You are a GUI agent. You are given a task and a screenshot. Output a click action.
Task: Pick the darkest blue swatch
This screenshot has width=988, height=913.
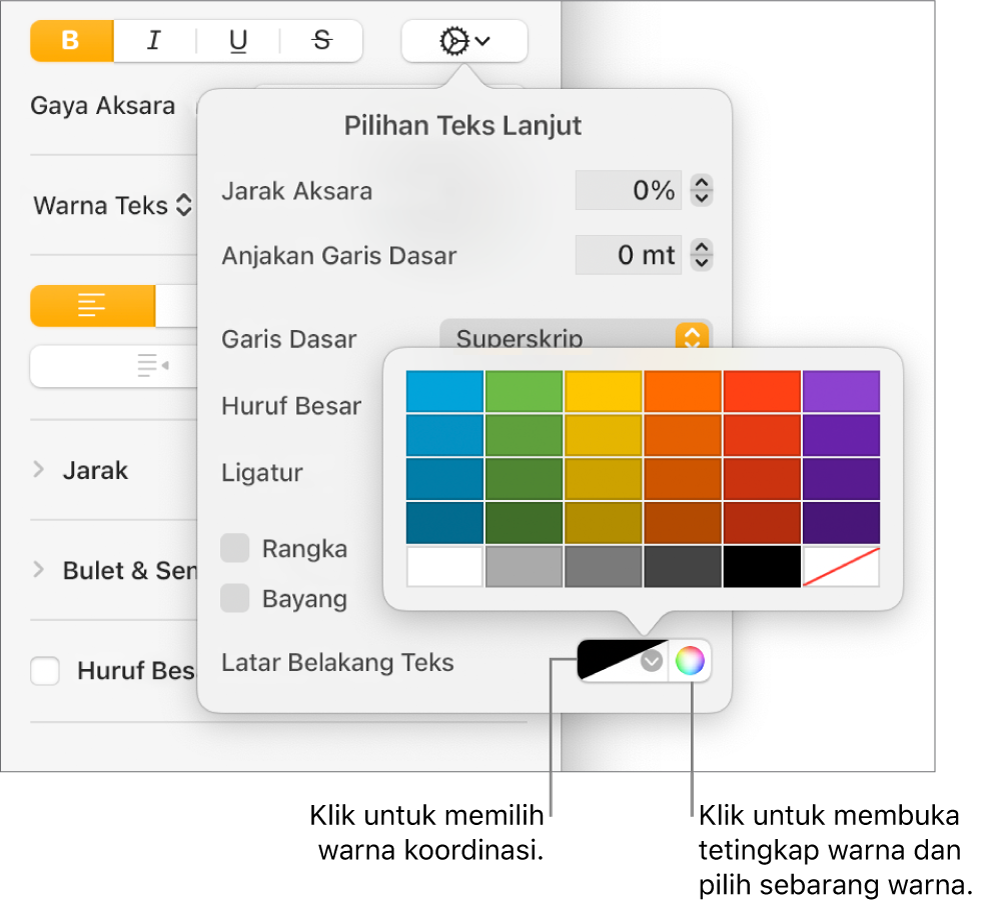click(x=445, y=523)
